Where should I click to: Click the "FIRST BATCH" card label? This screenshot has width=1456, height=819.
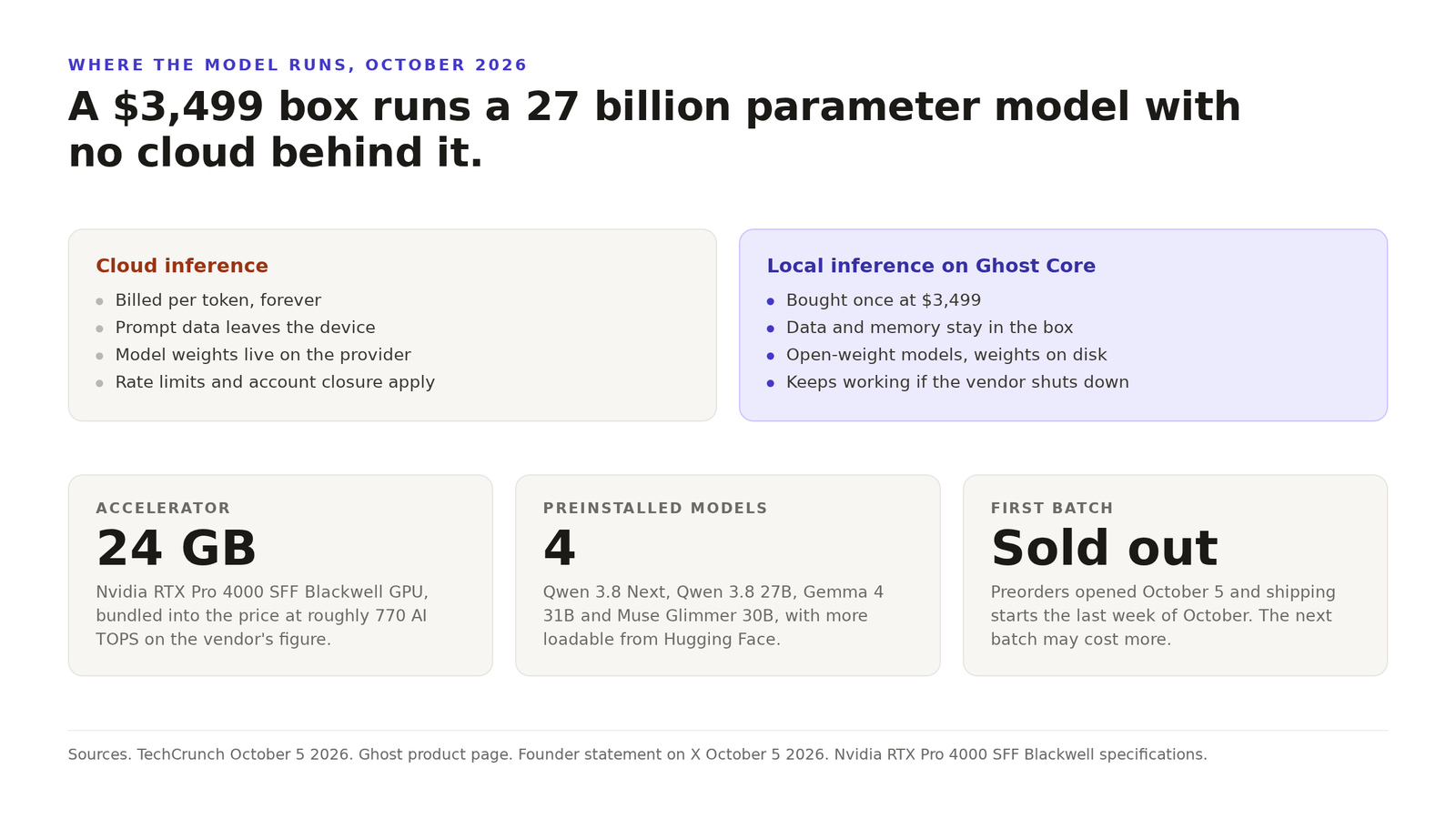[x=1052, y=508]
